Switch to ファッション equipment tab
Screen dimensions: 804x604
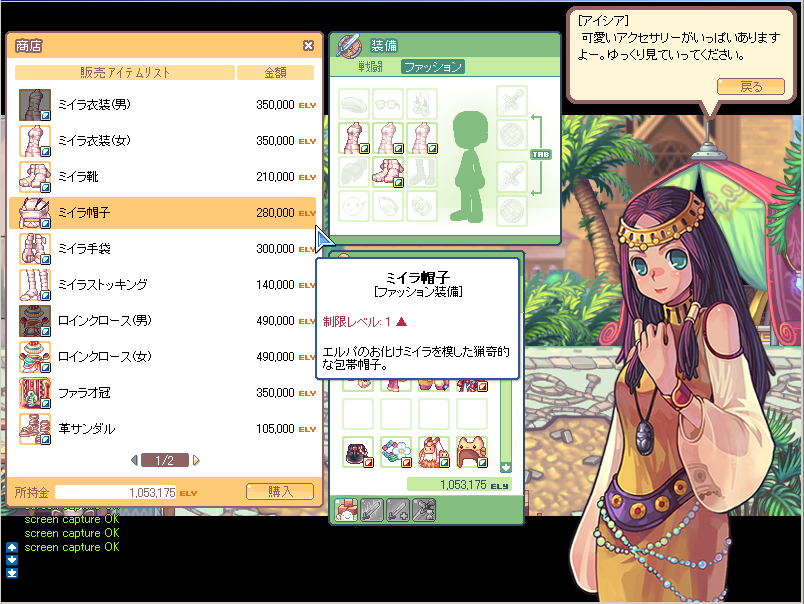[x=433, y=67]
